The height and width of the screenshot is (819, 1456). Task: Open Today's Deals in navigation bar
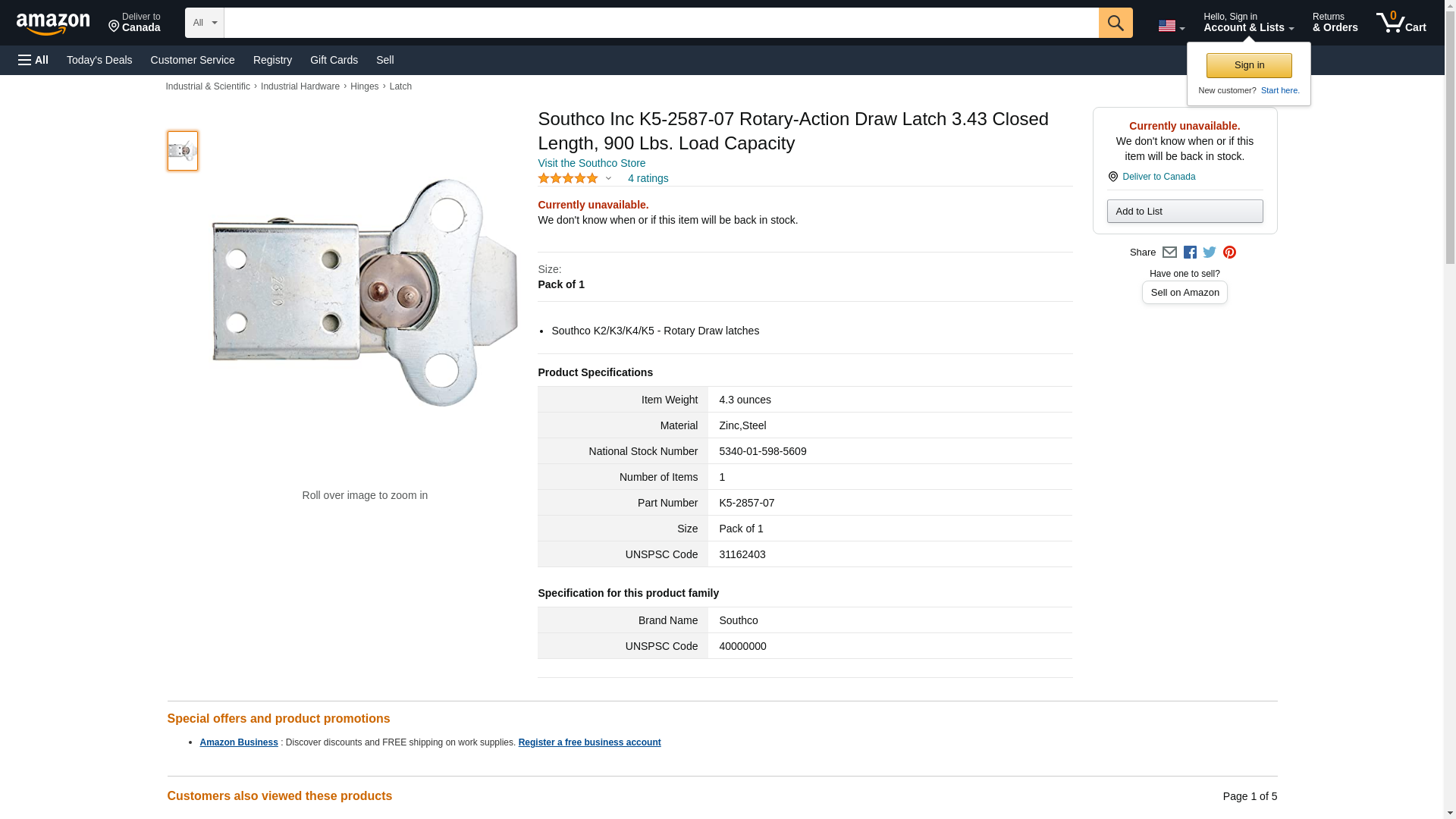99,60
